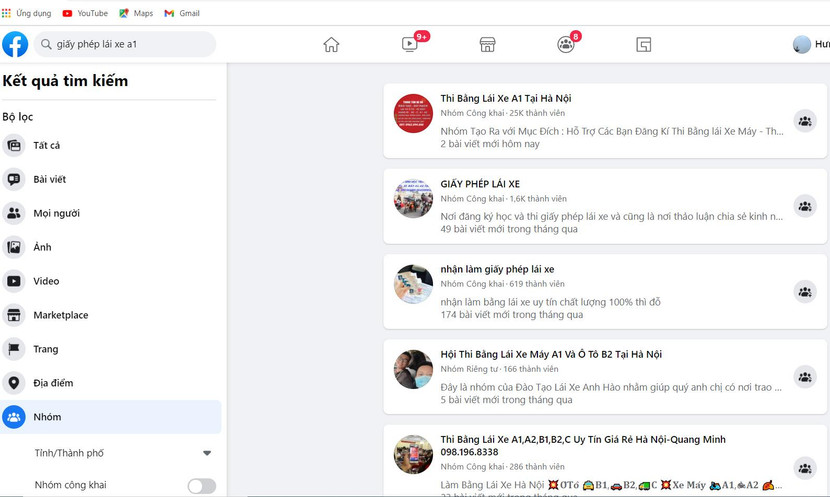The image size is (830, 497).
Task: Open nhận làm giấy phép lái xe group link
Action: [497, 269]
